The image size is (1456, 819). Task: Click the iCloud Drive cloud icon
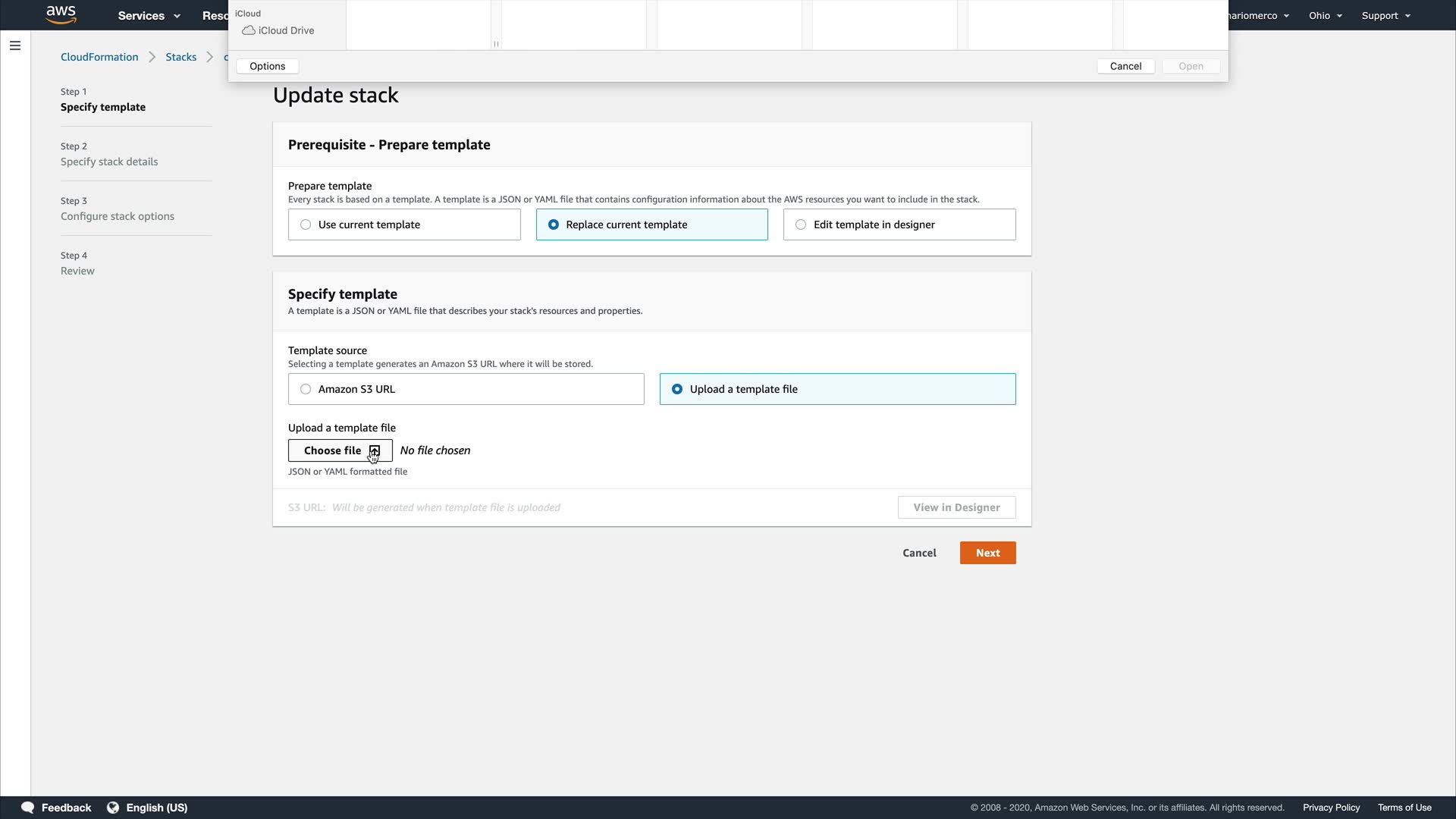(248, 30)
